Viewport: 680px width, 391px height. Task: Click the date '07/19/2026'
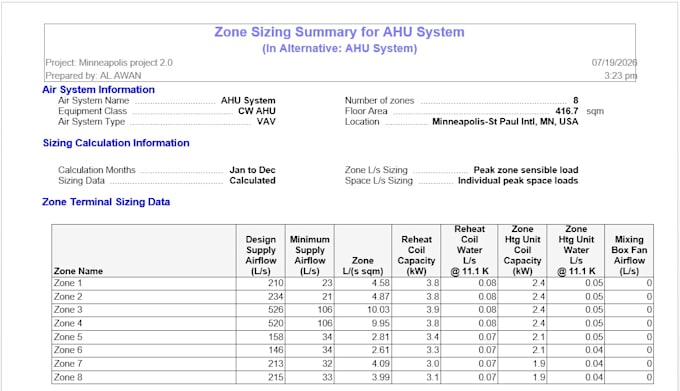click(x=614, y=62)
